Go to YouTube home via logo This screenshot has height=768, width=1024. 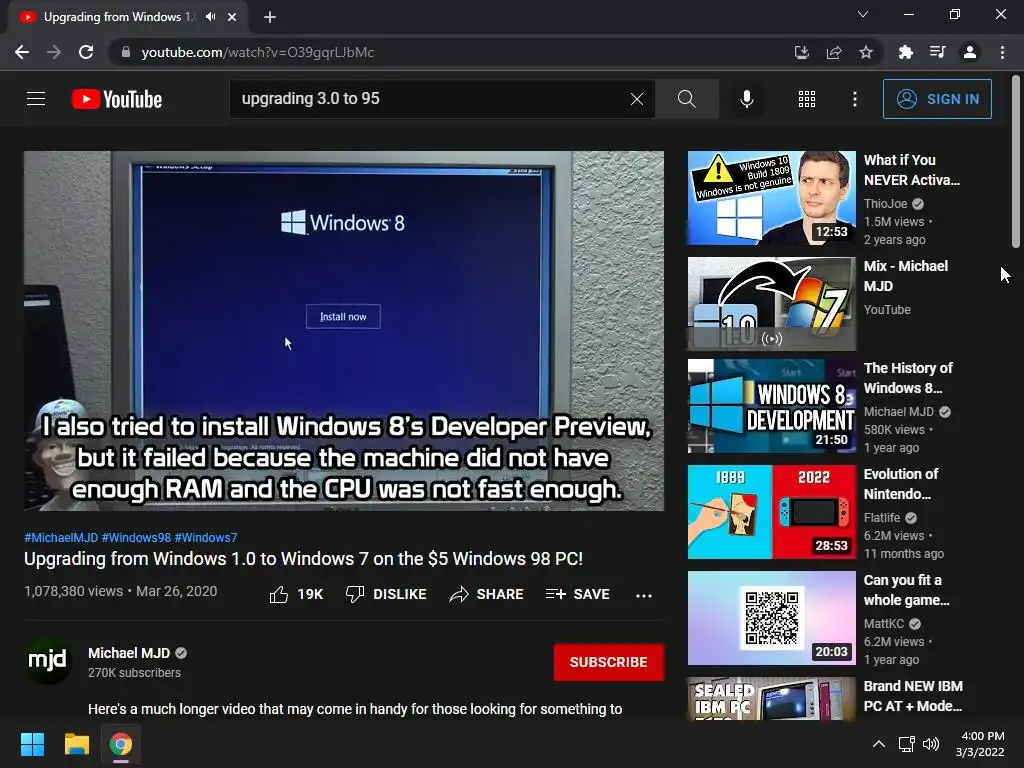(117, 99)
